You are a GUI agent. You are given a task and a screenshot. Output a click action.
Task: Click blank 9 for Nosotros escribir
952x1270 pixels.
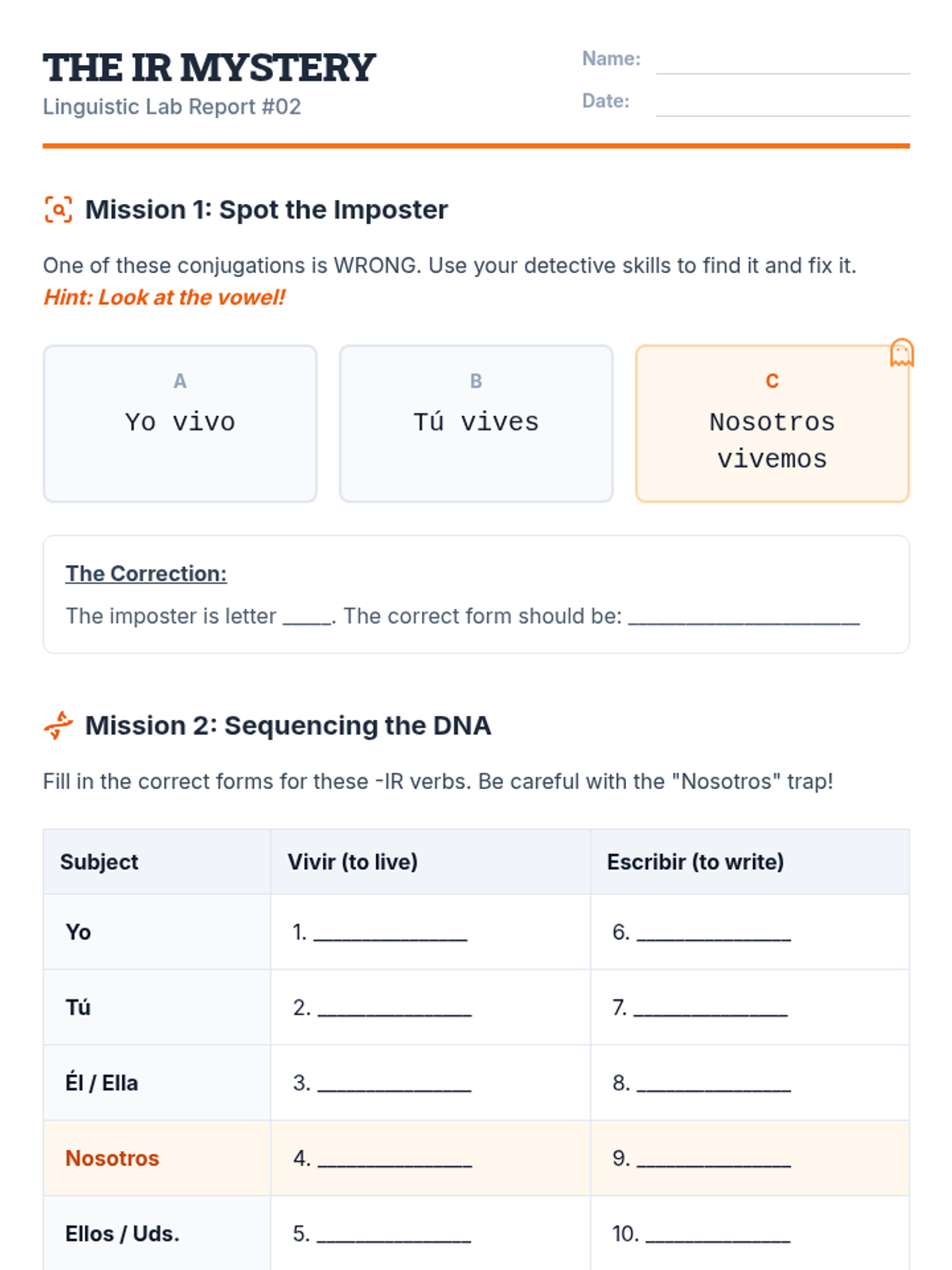pos(713,1159)
